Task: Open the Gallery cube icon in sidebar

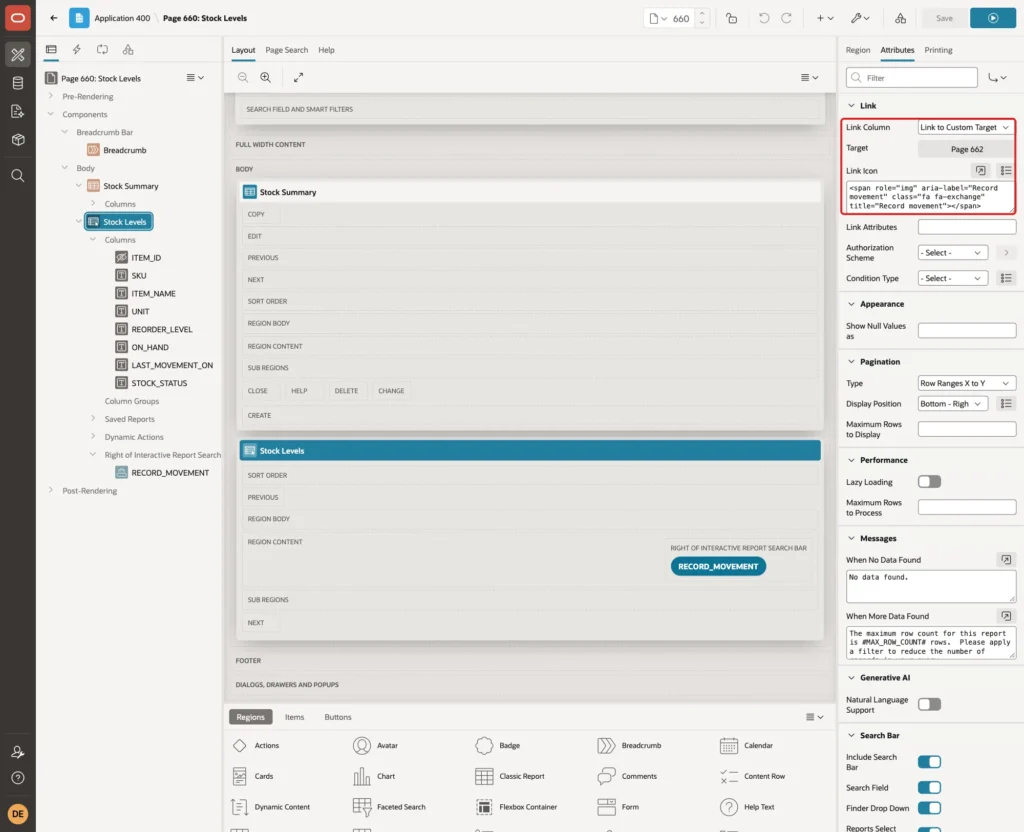Action: pos(18,140)
